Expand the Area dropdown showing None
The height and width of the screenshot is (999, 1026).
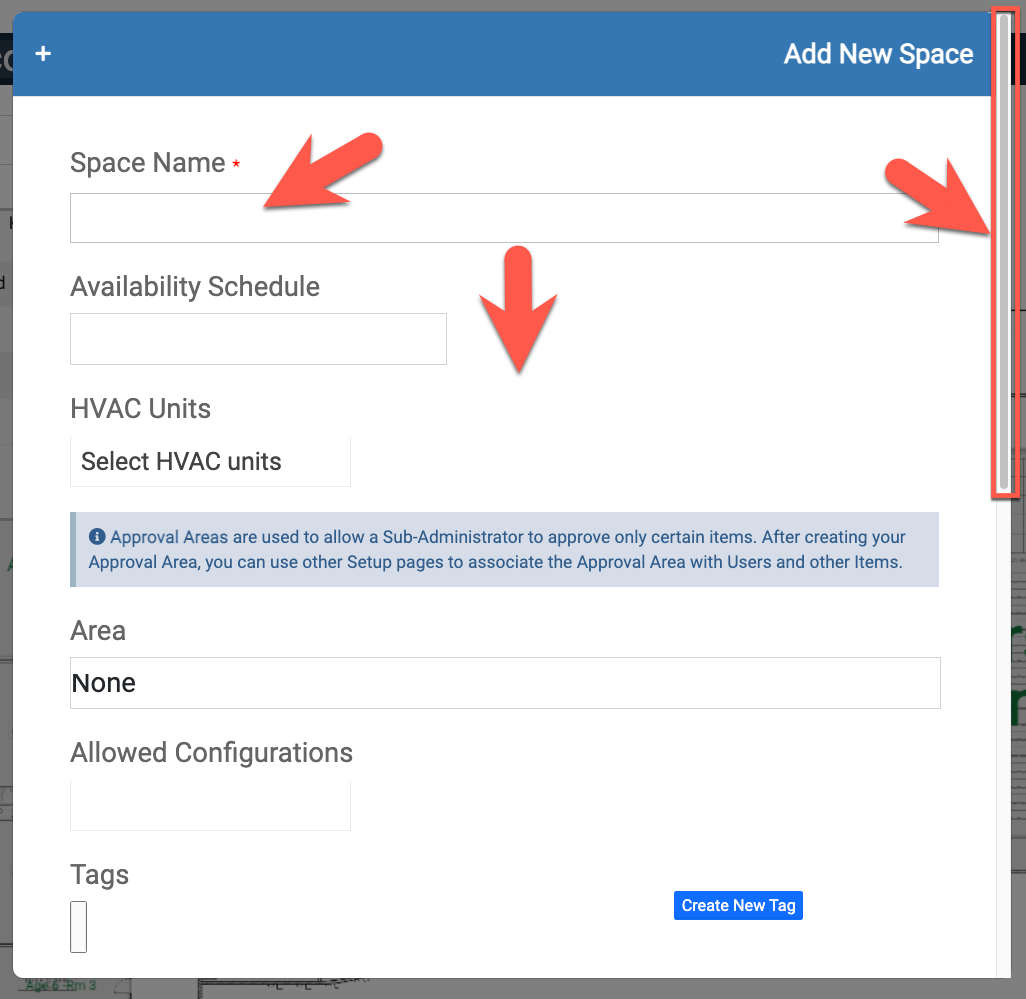click(x=505, y=683)
